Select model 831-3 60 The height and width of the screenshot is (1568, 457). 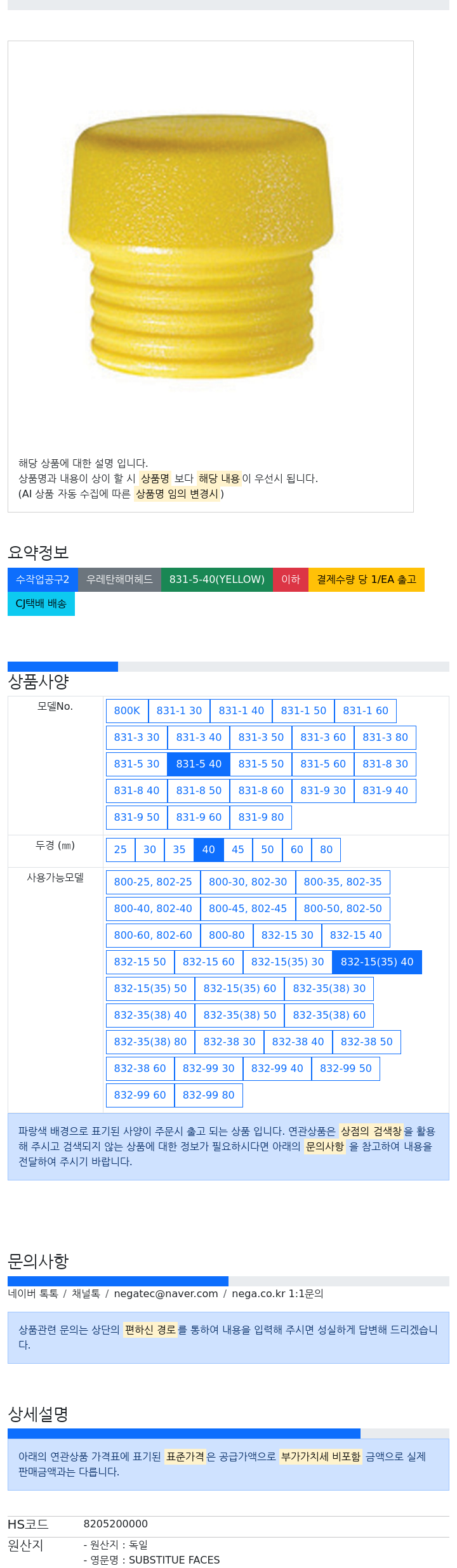(x=323, y=738)
